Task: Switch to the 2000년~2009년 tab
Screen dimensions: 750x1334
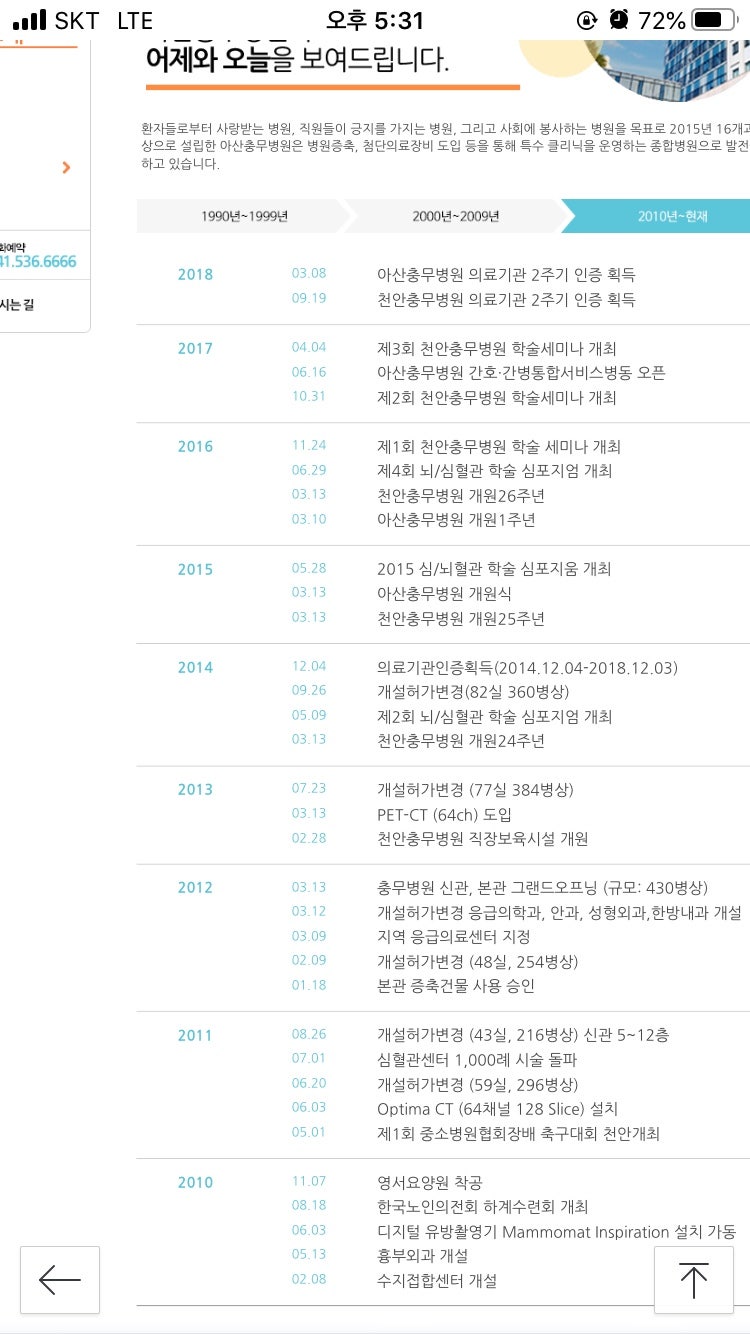Action: (x=455, y=216)
